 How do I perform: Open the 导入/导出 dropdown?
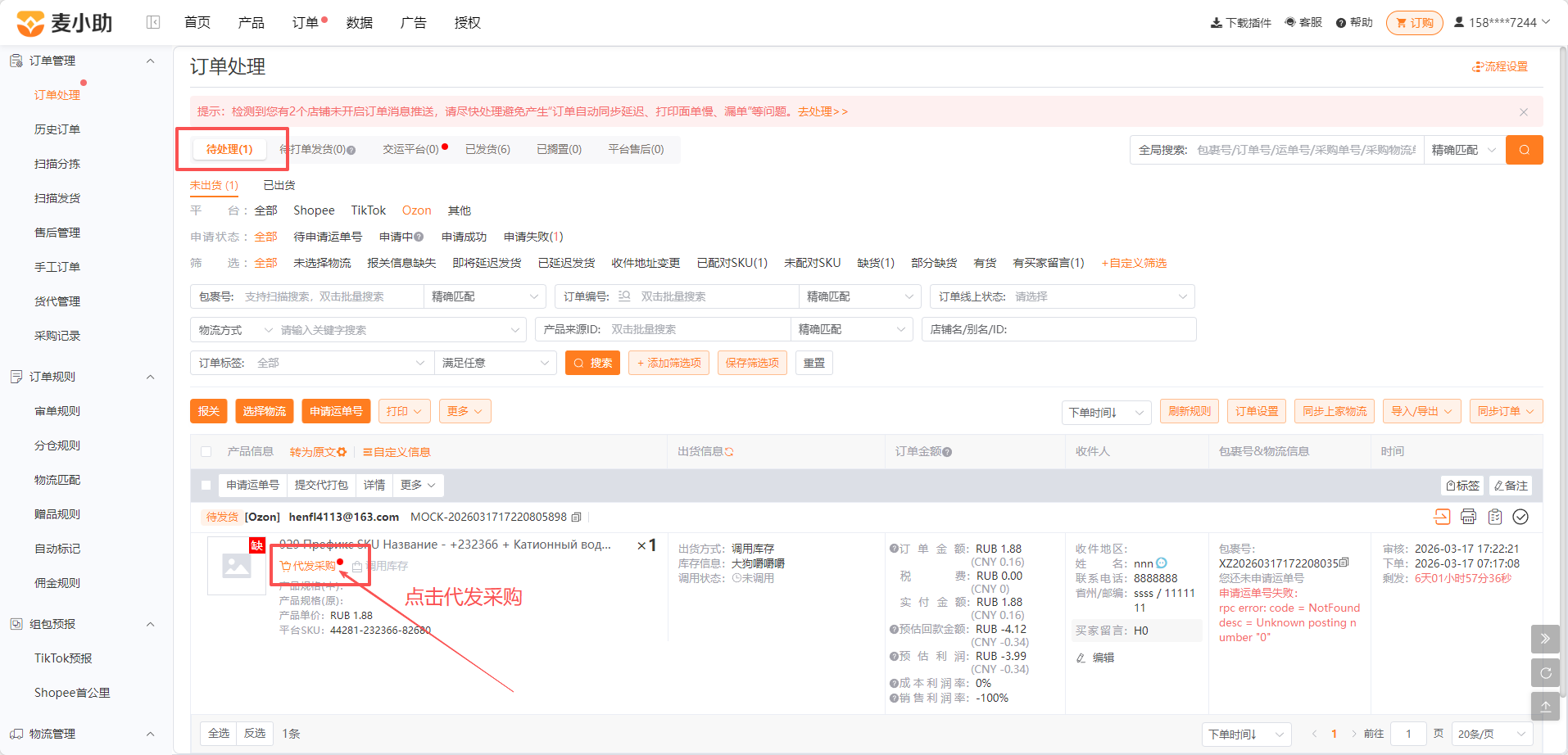tap(1421, 411)
